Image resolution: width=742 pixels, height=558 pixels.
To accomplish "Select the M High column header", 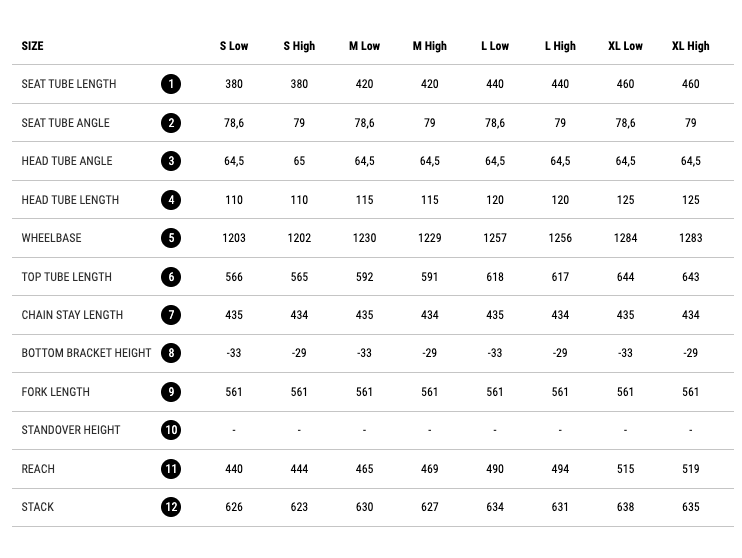I will coord(429,46).
